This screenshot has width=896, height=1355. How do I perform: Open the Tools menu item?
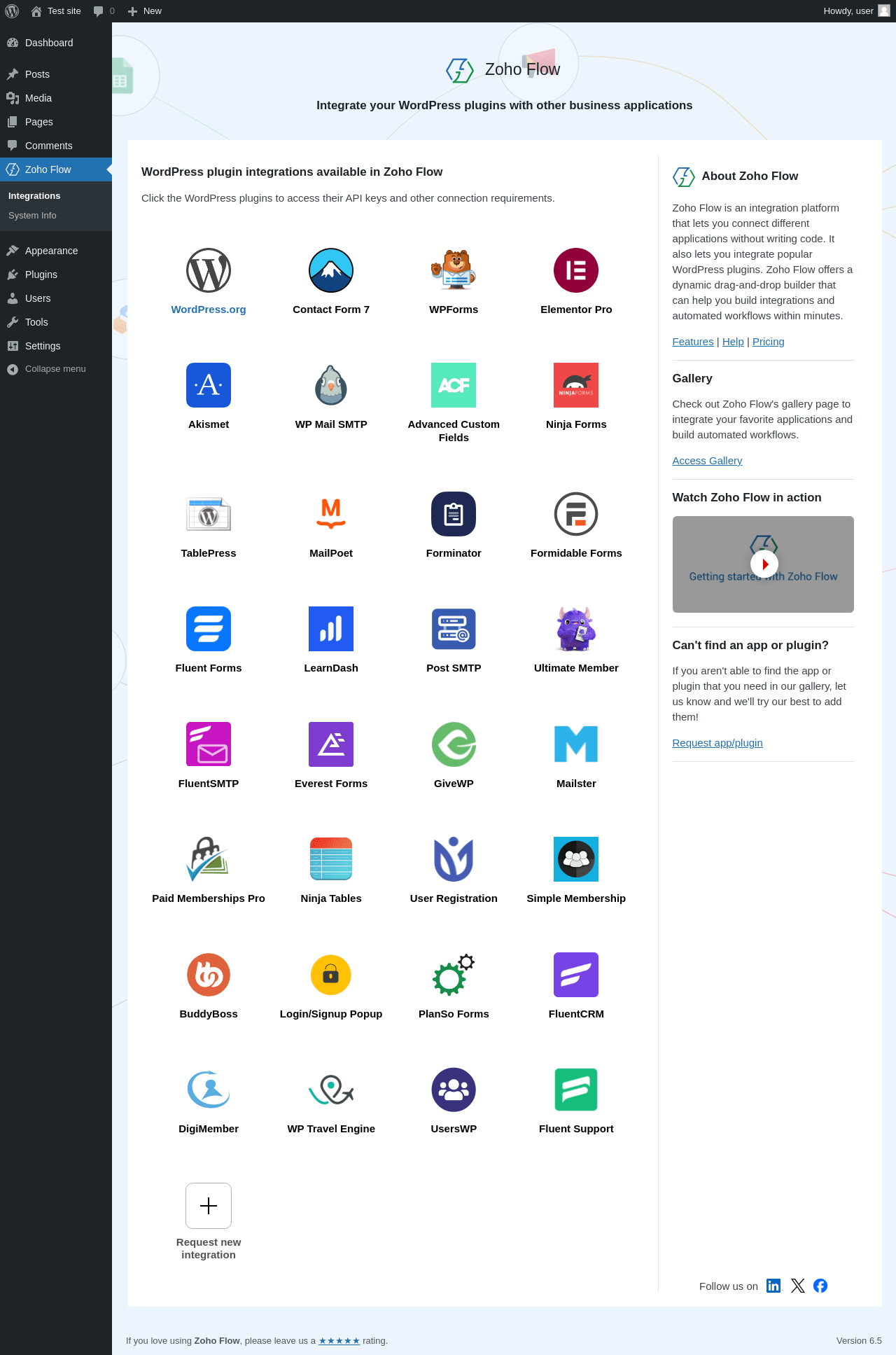[56, 322]
